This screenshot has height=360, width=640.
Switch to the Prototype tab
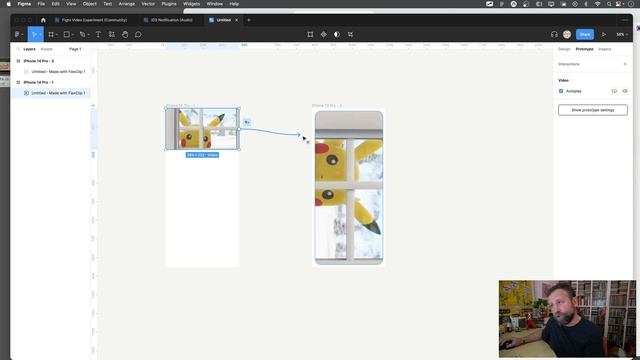point(584,49)
